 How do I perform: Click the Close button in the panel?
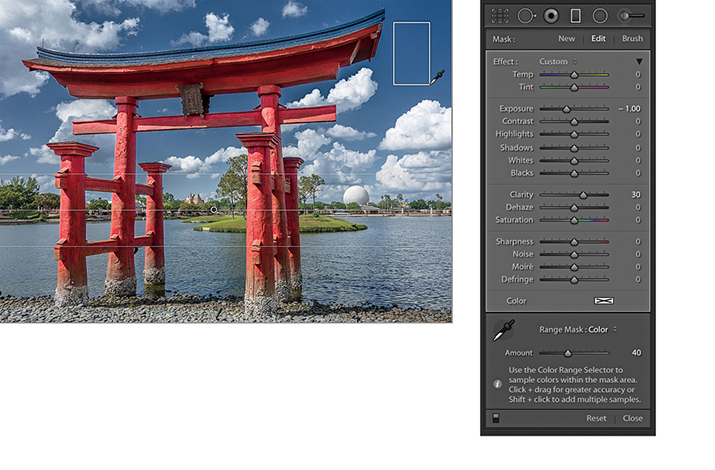[x=632, y=418]
